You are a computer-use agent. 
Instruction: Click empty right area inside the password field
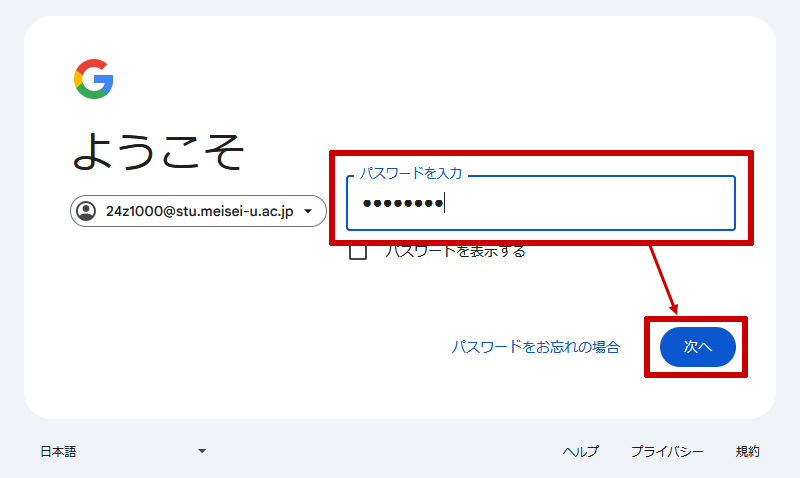click(612, 203)
